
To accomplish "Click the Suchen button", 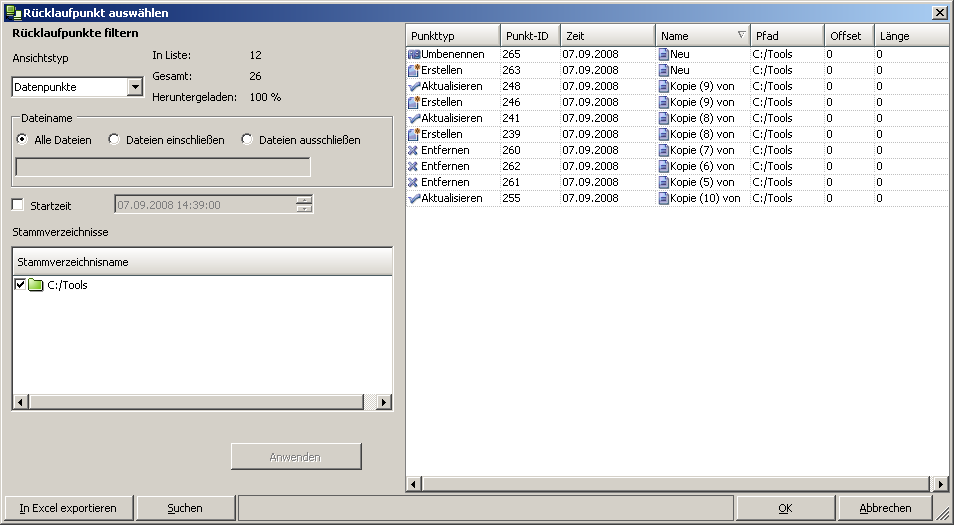I will click(185, 508).
